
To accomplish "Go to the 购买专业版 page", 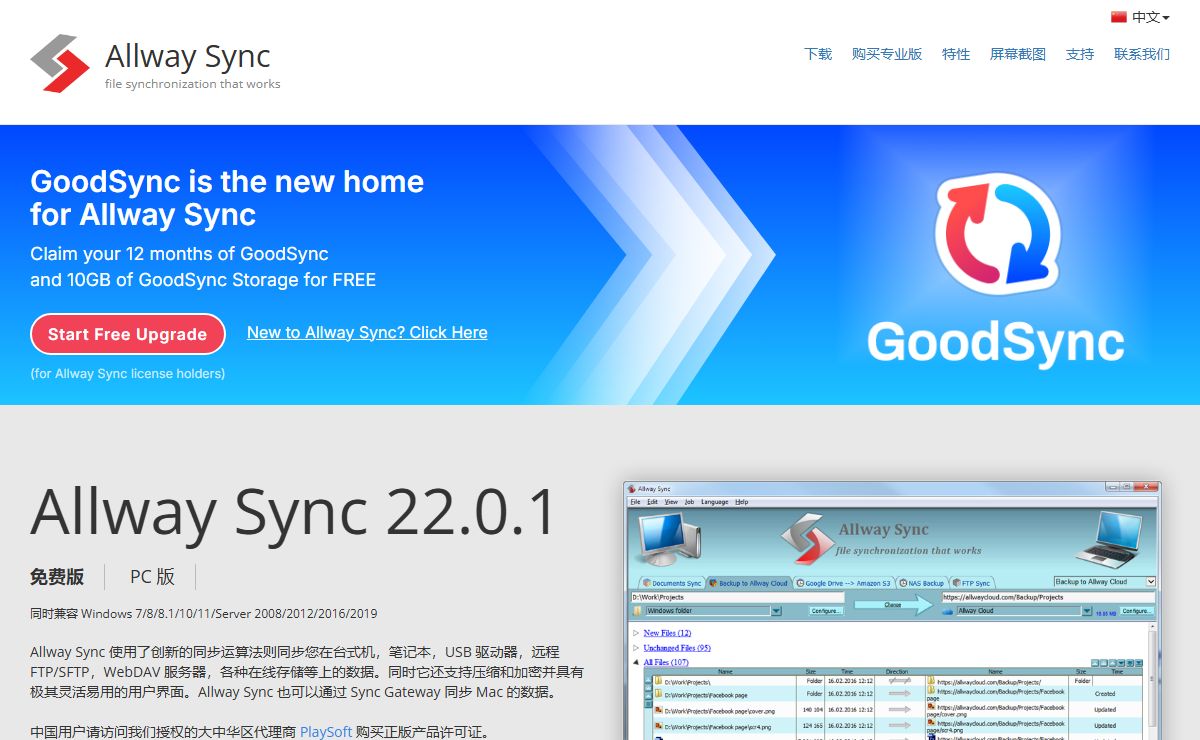I will pyautogui.click(x=887, y=54).
